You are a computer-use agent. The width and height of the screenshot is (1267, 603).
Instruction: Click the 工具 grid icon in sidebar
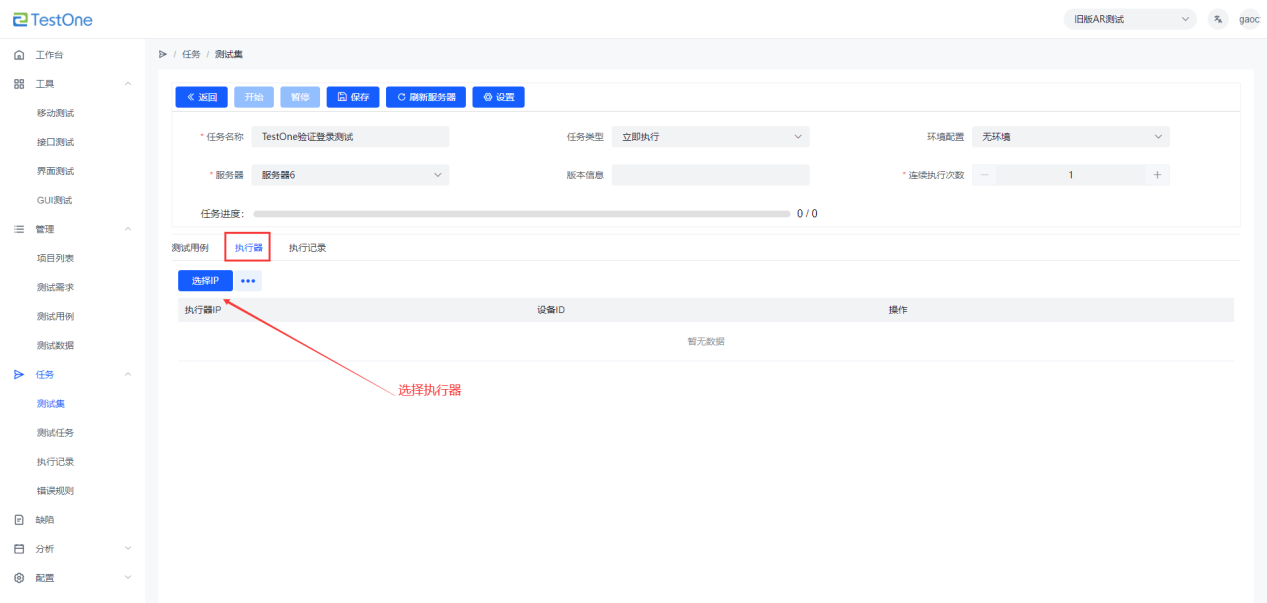[x=19, y=84]
